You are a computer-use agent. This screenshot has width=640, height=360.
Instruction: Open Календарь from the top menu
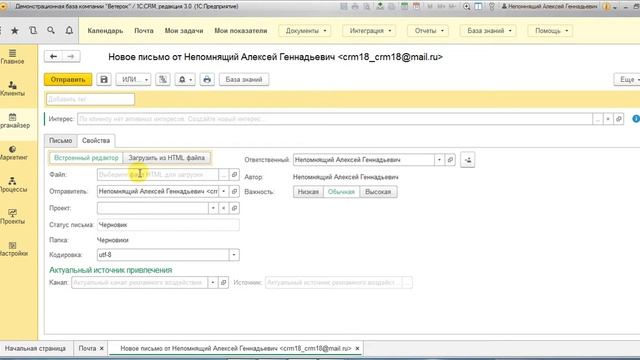click(x=105, y=31)
